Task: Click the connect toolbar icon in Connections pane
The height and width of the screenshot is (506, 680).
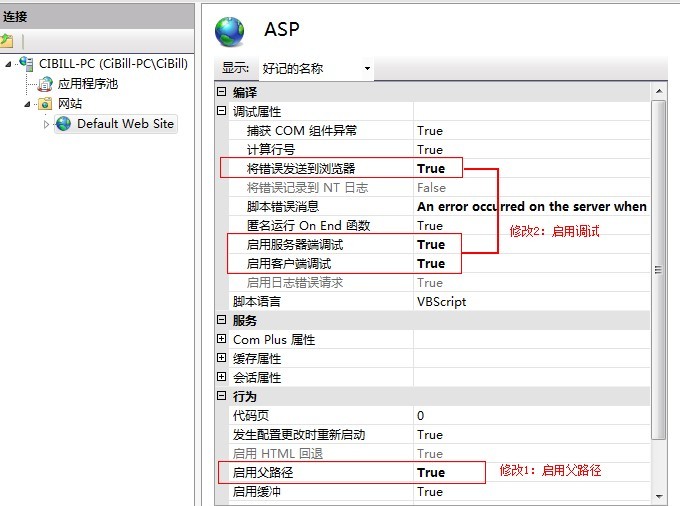Action: pos(7,41)
